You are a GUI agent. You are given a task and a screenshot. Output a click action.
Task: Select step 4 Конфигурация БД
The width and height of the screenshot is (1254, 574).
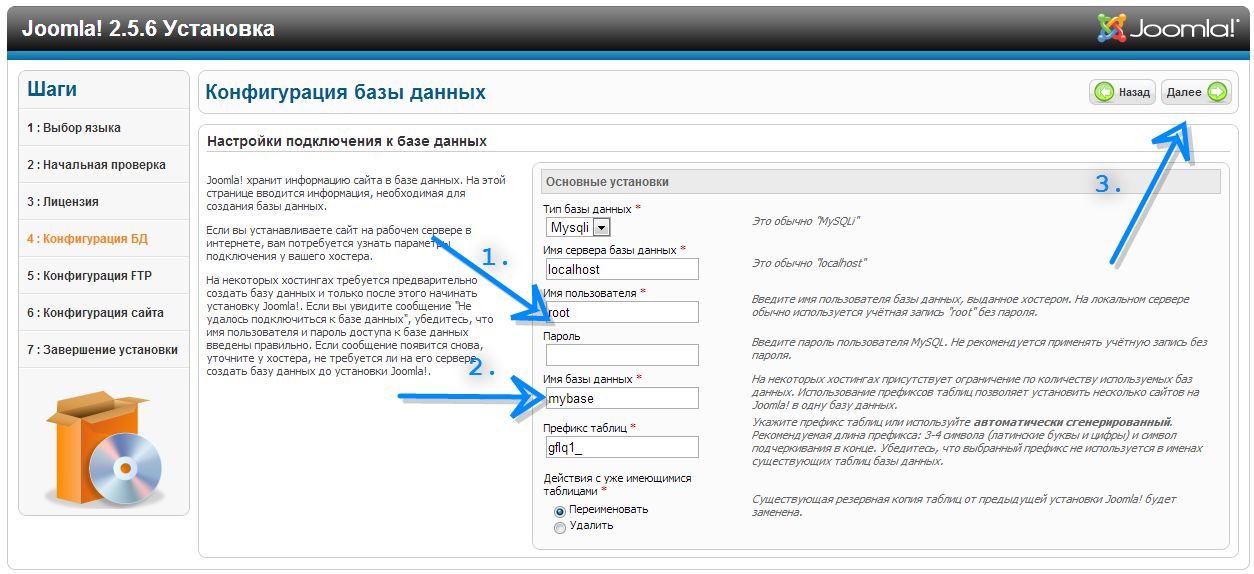89,239
